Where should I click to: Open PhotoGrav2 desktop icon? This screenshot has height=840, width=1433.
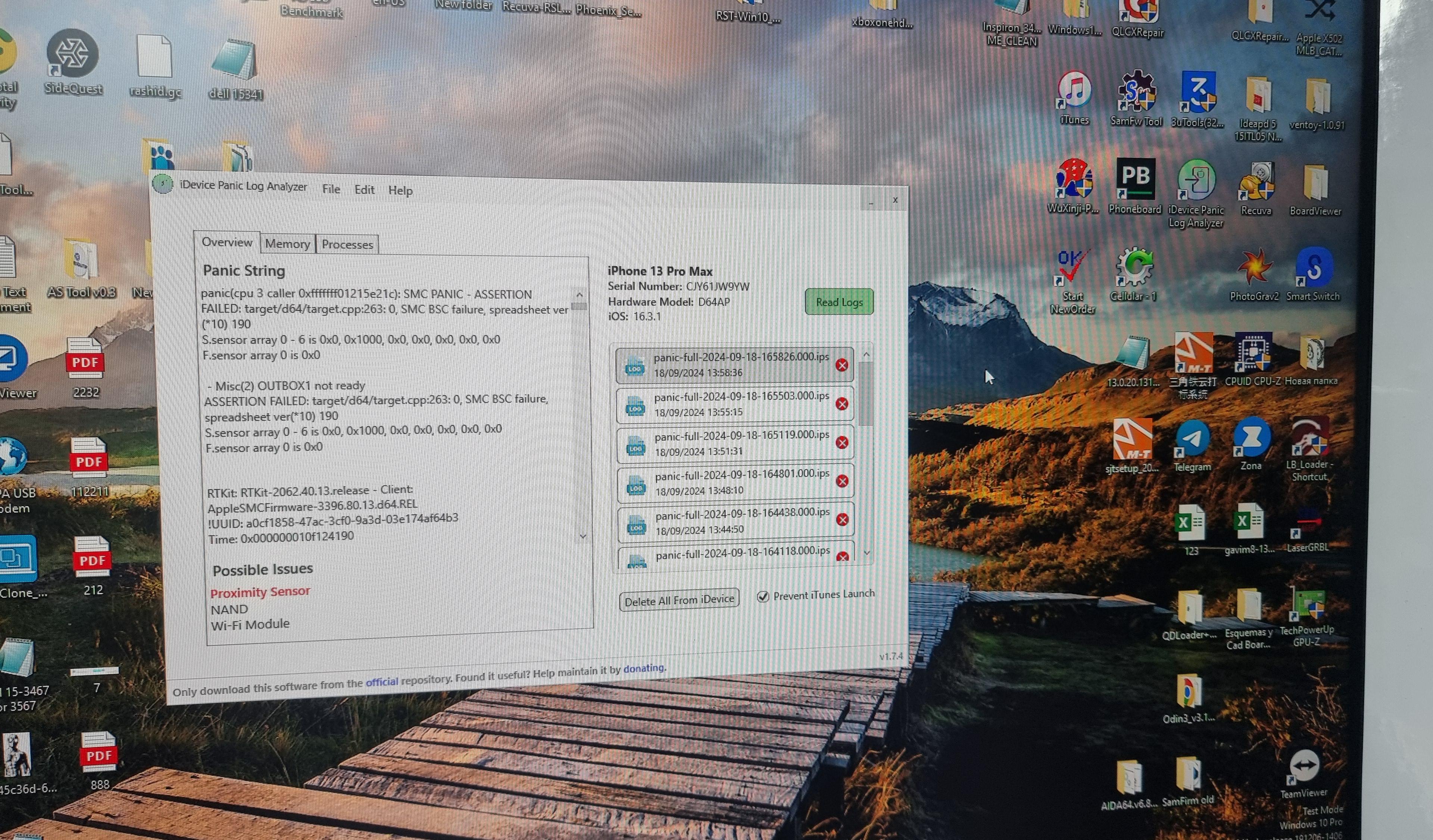1254,274
